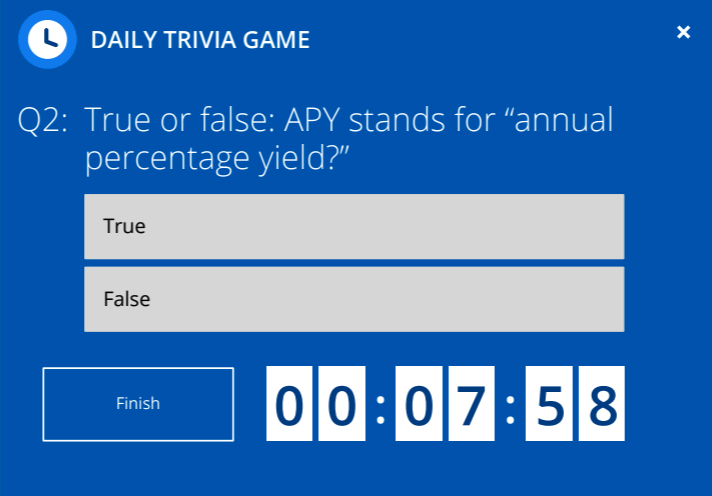Click the first hours digit of the timer
Viewport: 712px width, 496px height.
point(289,403)
